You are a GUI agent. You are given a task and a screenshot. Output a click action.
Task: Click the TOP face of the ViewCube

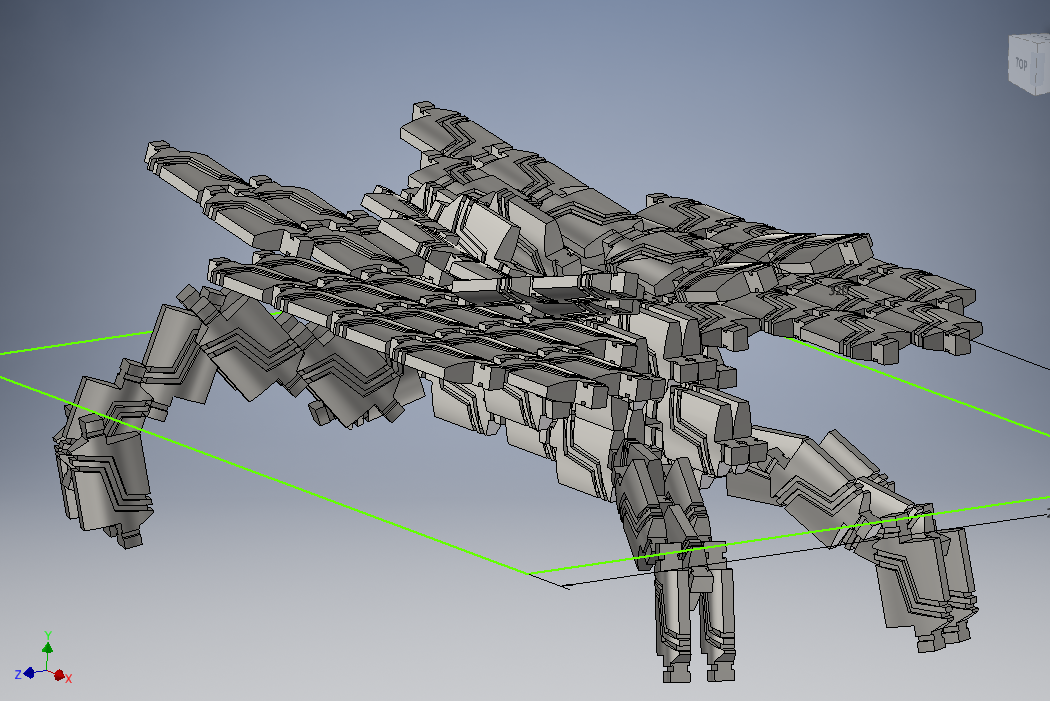pos(1021,64)
